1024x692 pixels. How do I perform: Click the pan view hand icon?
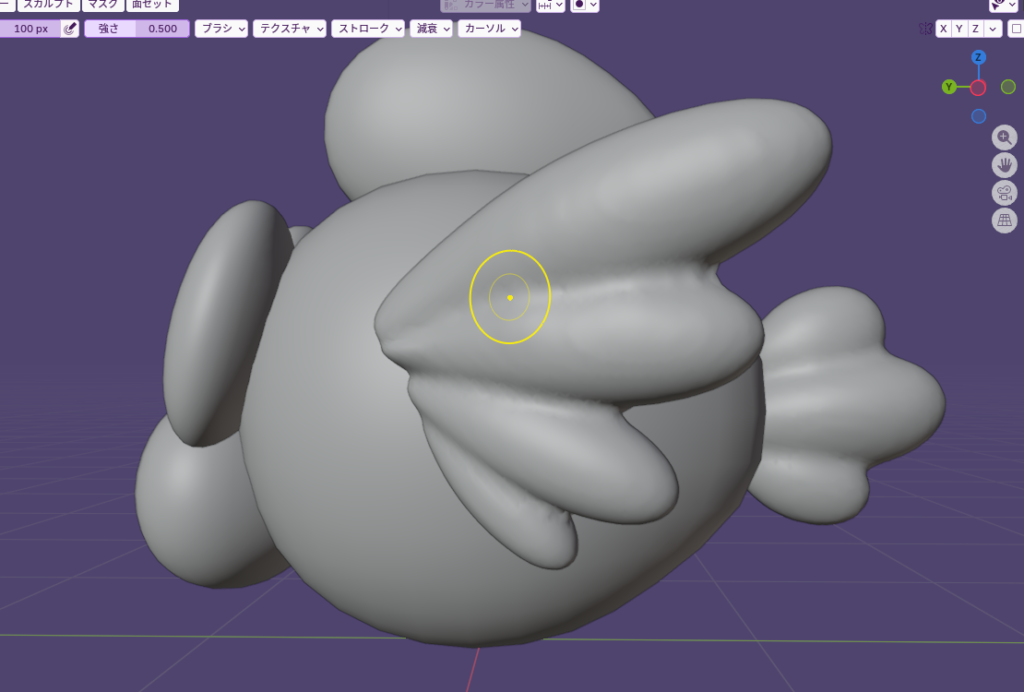(1004, 165)
